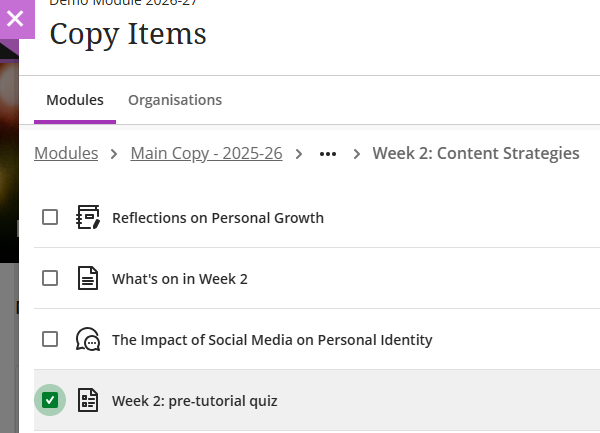Tick the Reflections on Personal Growth checkbox
The height and width of the screenshot is (433, 600).
click(50, 217)
